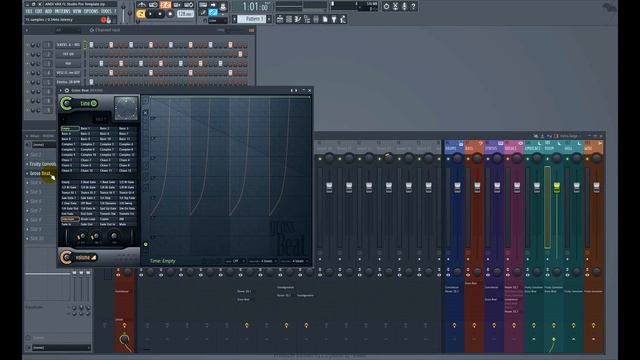This screenshot has height=360, width=640.
Task: Select the Basic 2 time preset slot
Action: 108,129
